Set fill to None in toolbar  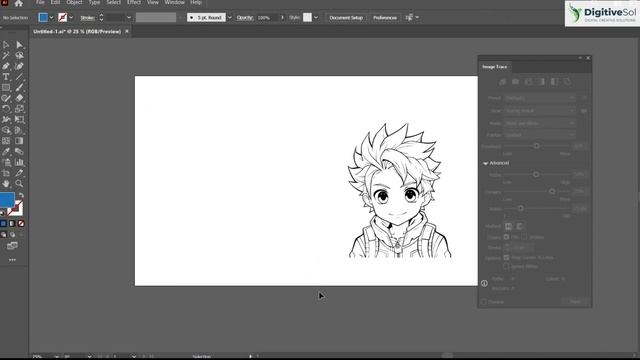click(21, 224)
